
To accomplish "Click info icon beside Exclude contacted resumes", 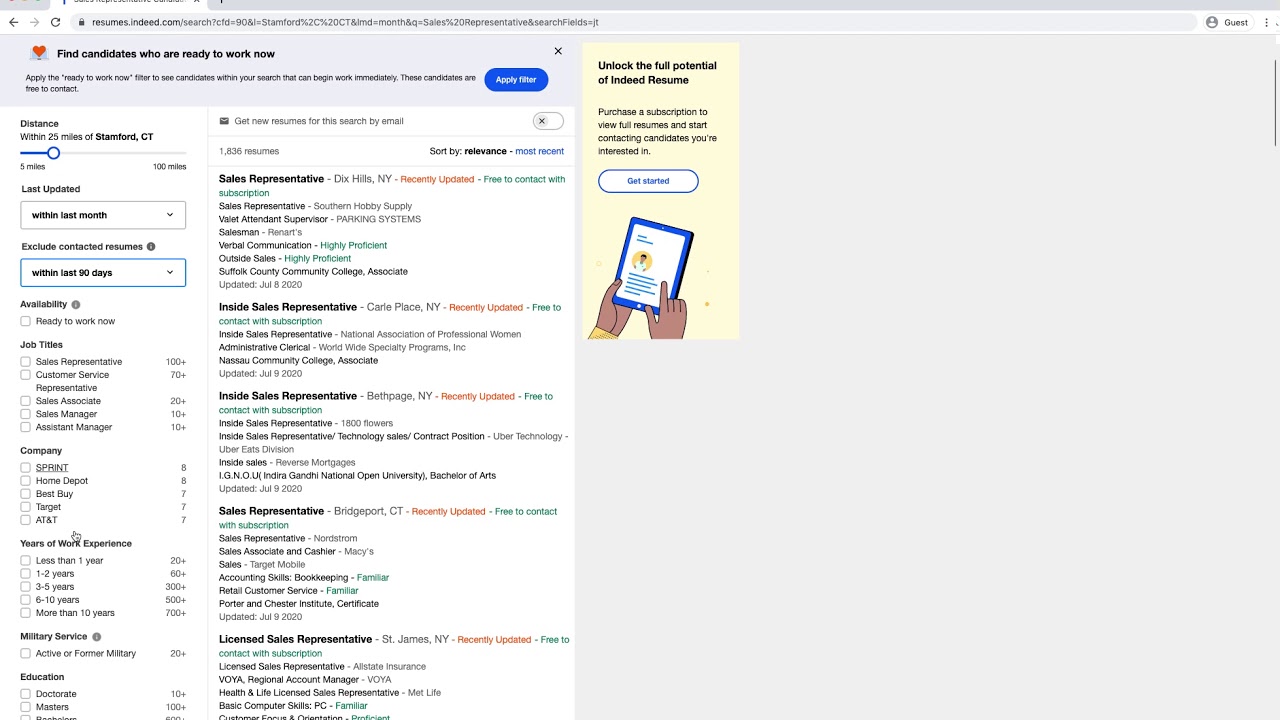I will (151, 246).
